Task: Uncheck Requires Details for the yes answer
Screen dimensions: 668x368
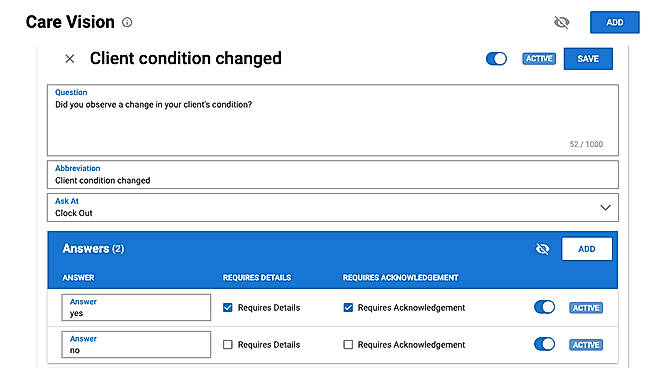Action: tap(228, 308)
